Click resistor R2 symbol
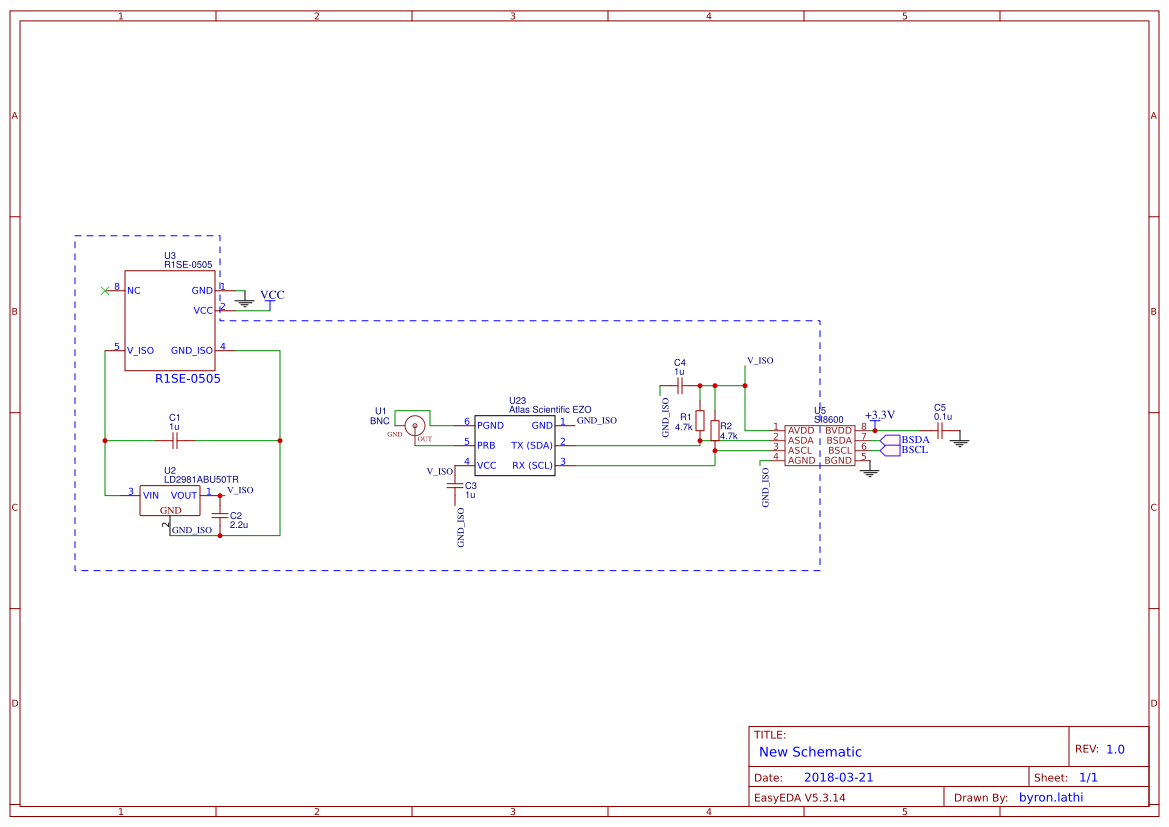The height and width of the screenshot is (827, 1169). click(713, 430)
